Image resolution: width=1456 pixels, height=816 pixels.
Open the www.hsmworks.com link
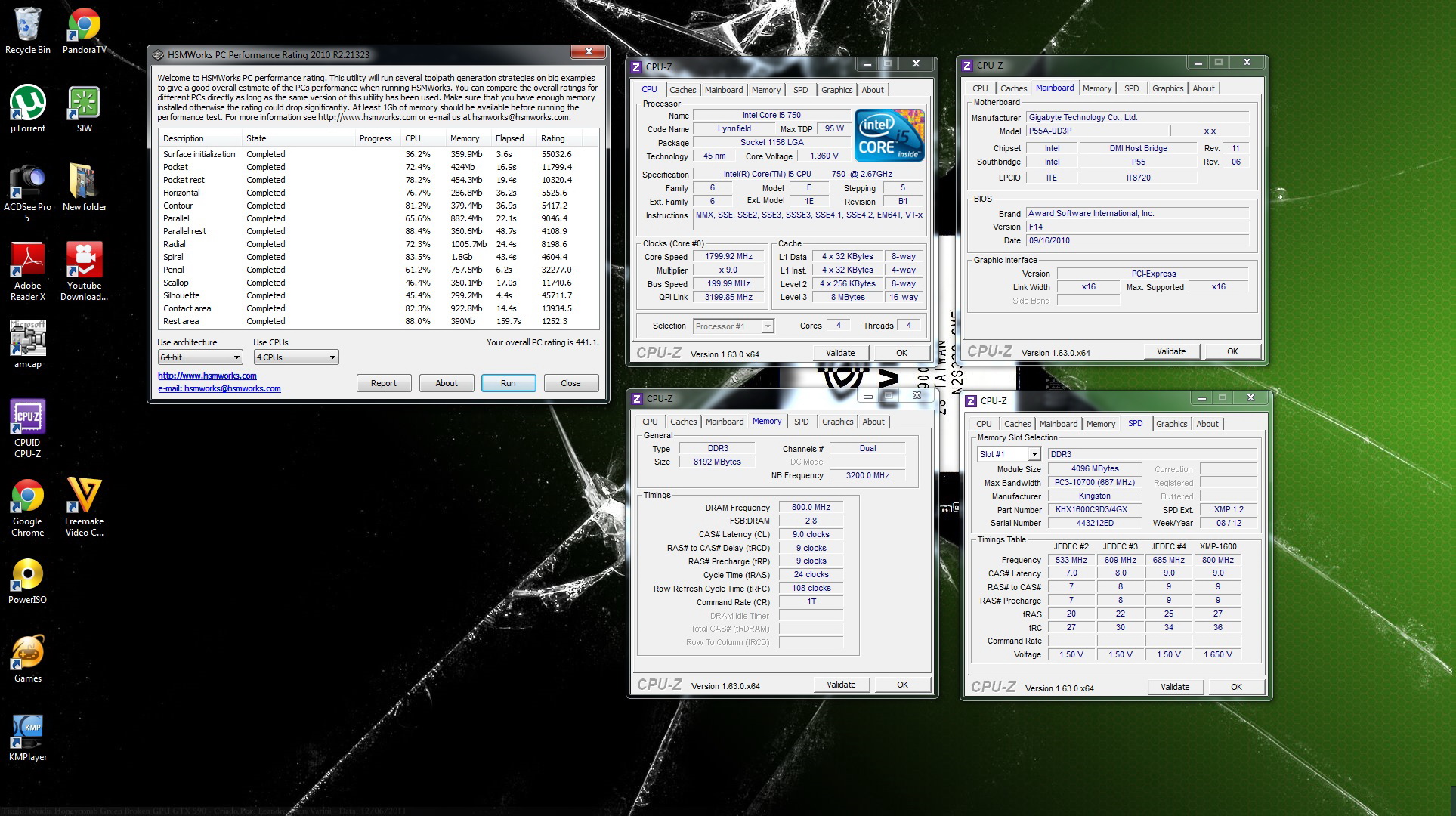tap(207, 376)
